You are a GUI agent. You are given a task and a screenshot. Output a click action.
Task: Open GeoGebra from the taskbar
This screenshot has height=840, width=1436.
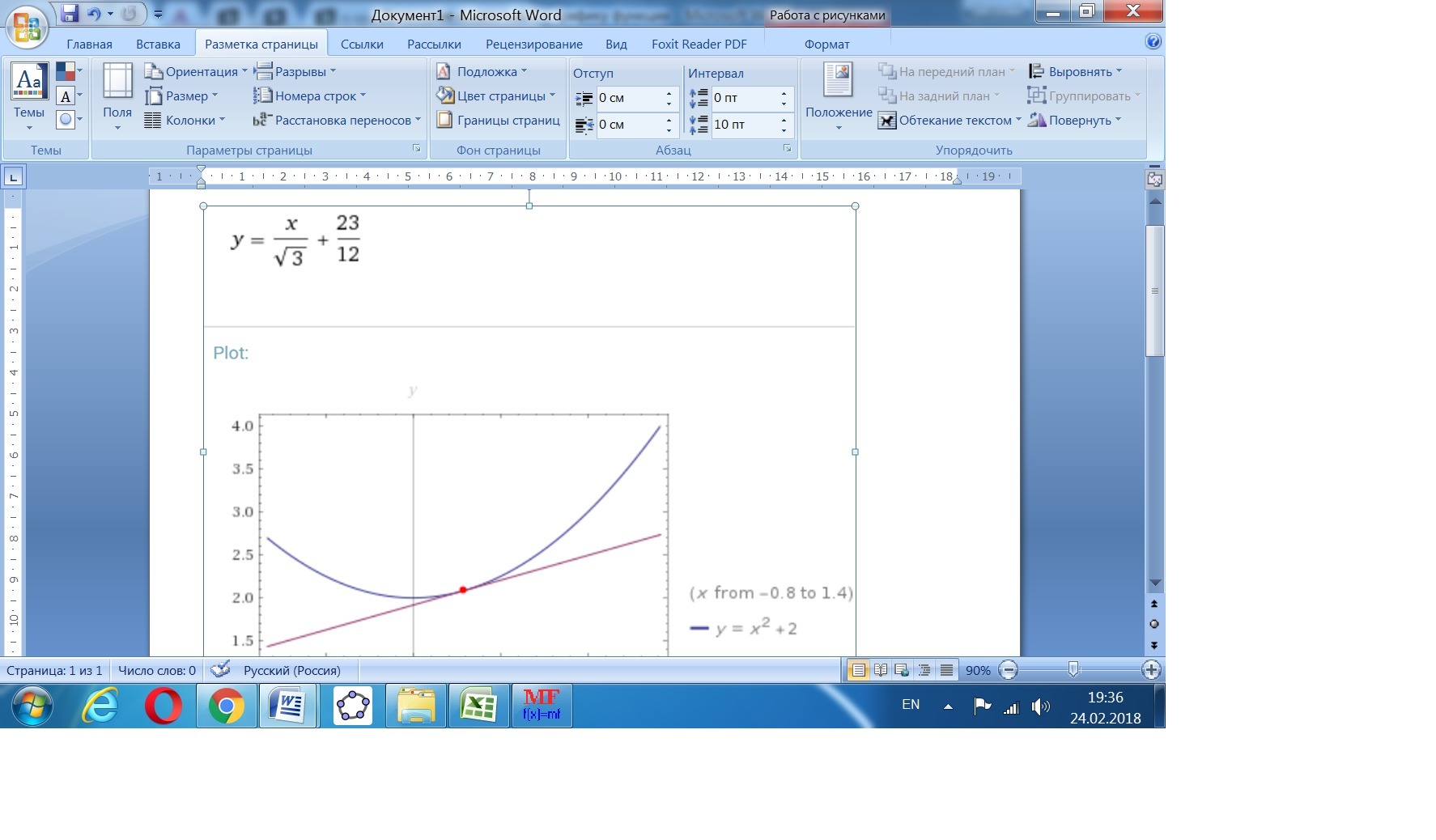353,706
